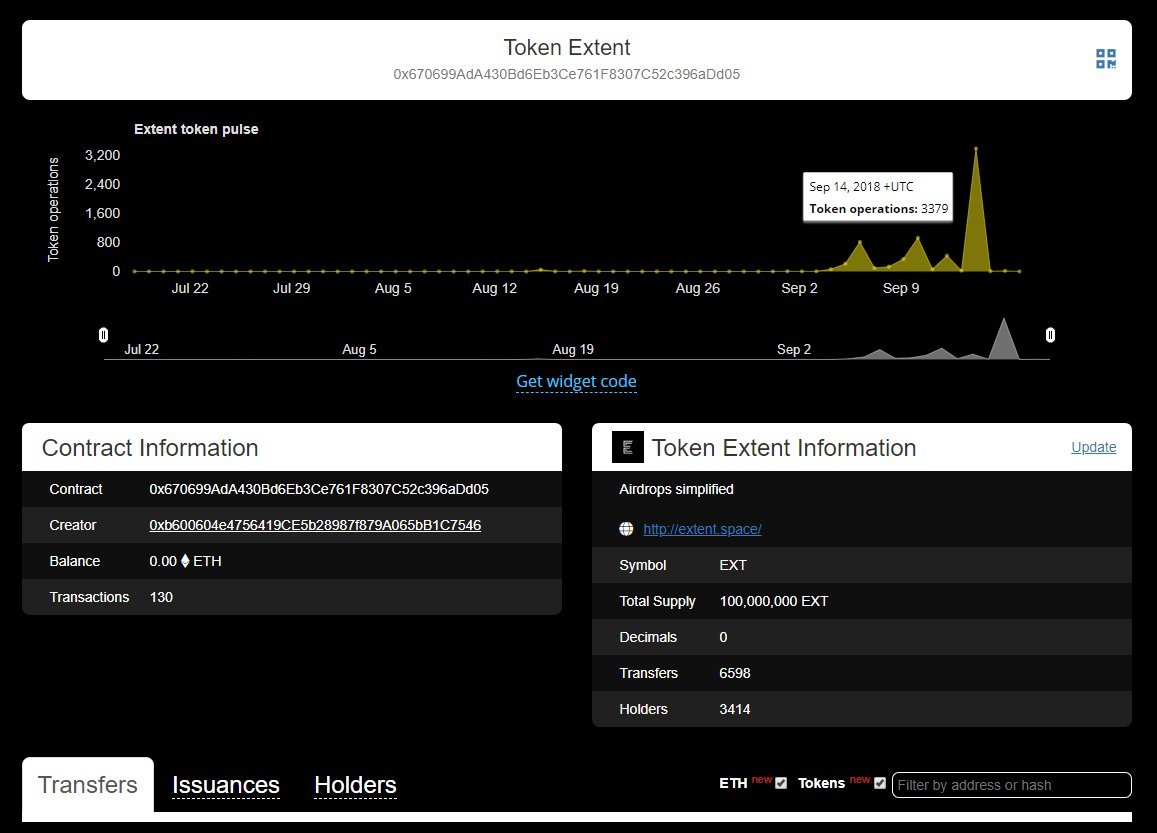Click the globe icon beside the website link
Viewport: 1157px width, 833px height.
point(626,528)
